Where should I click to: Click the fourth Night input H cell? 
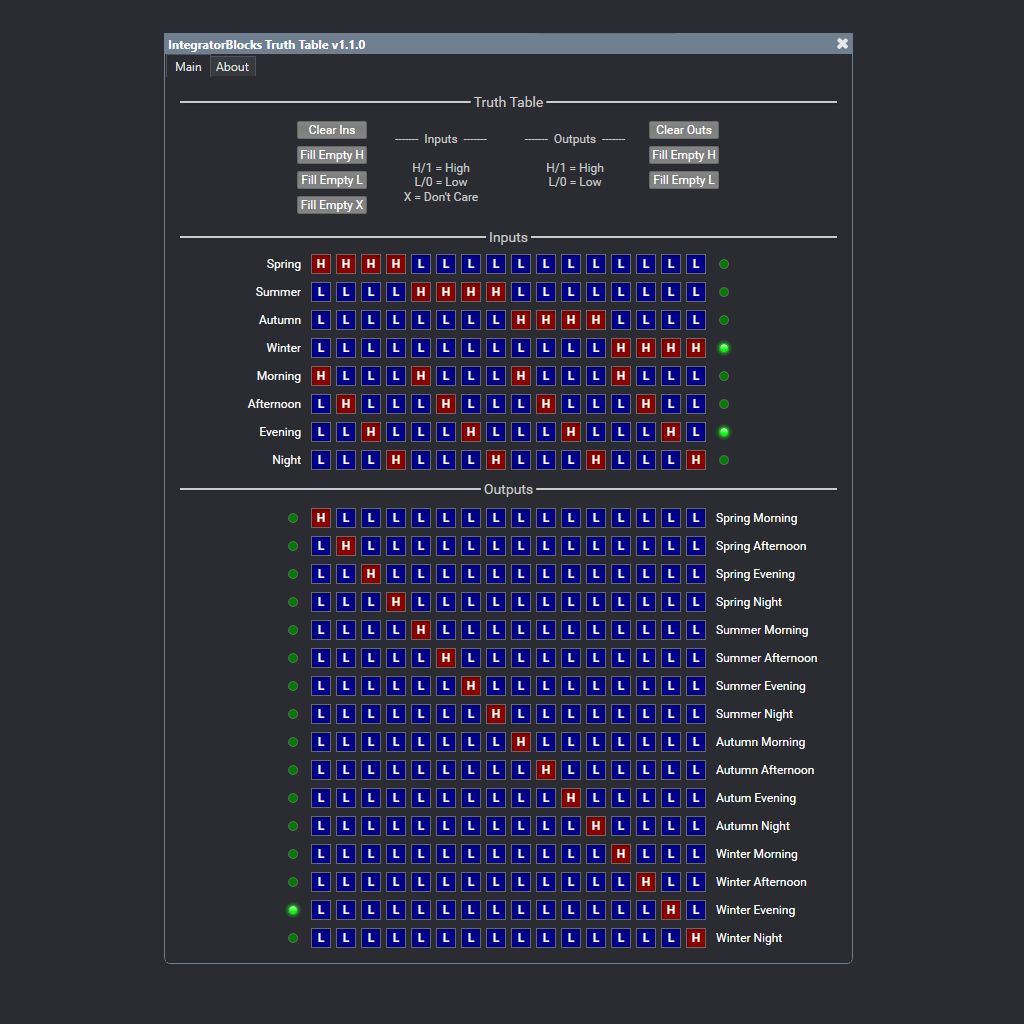coord(696,460)
